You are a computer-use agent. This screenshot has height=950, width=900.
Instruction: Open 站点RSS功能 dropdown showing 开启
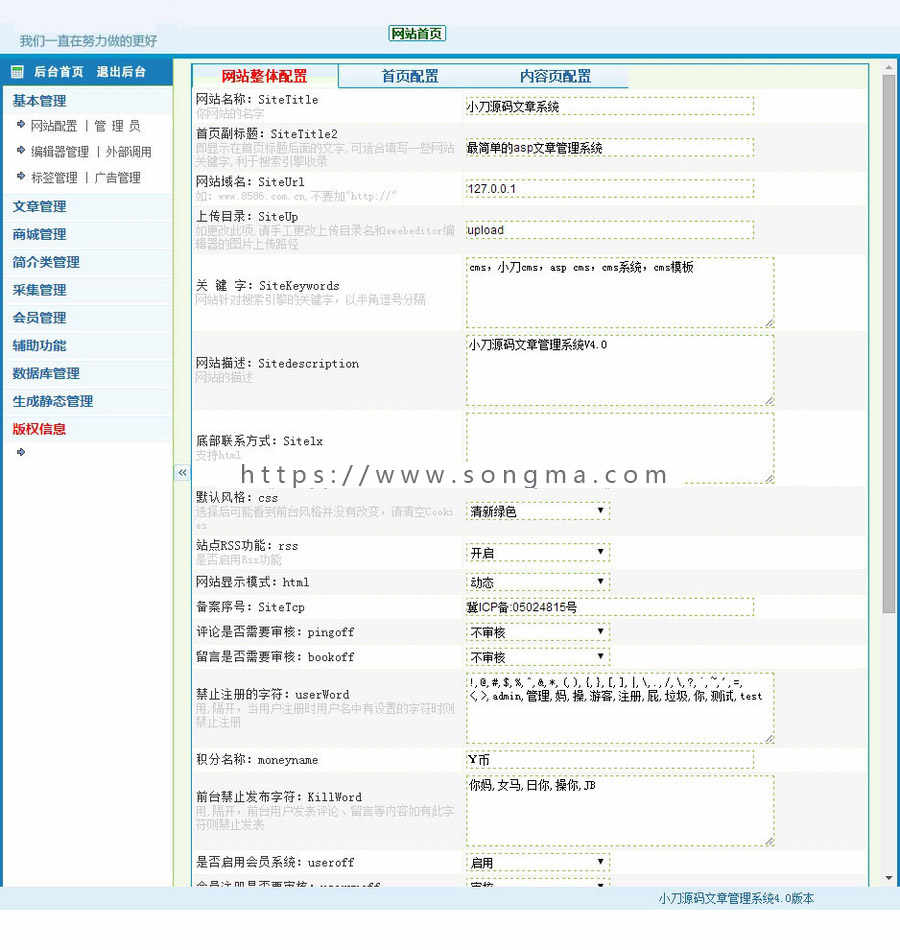pos(538,553)
